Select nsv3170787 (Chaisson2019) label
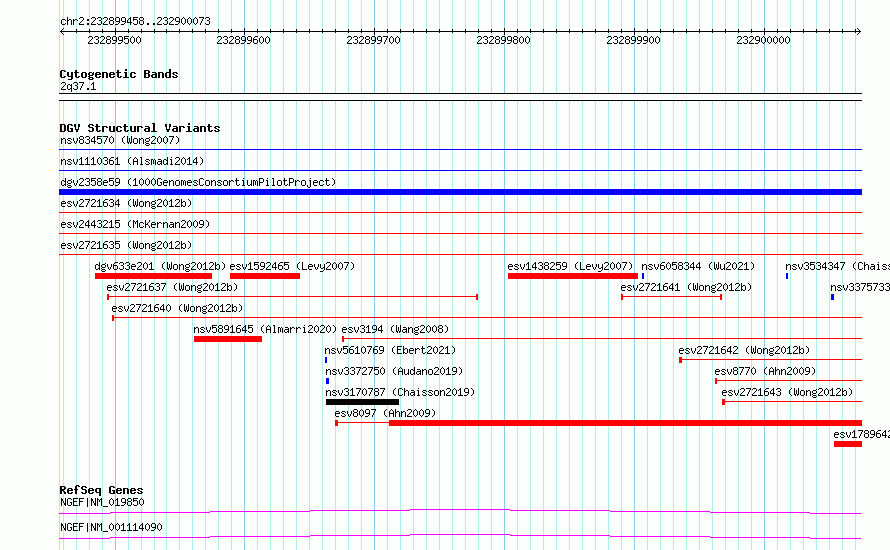Screen dimensions: 890x550 click(x=400, y=392)
